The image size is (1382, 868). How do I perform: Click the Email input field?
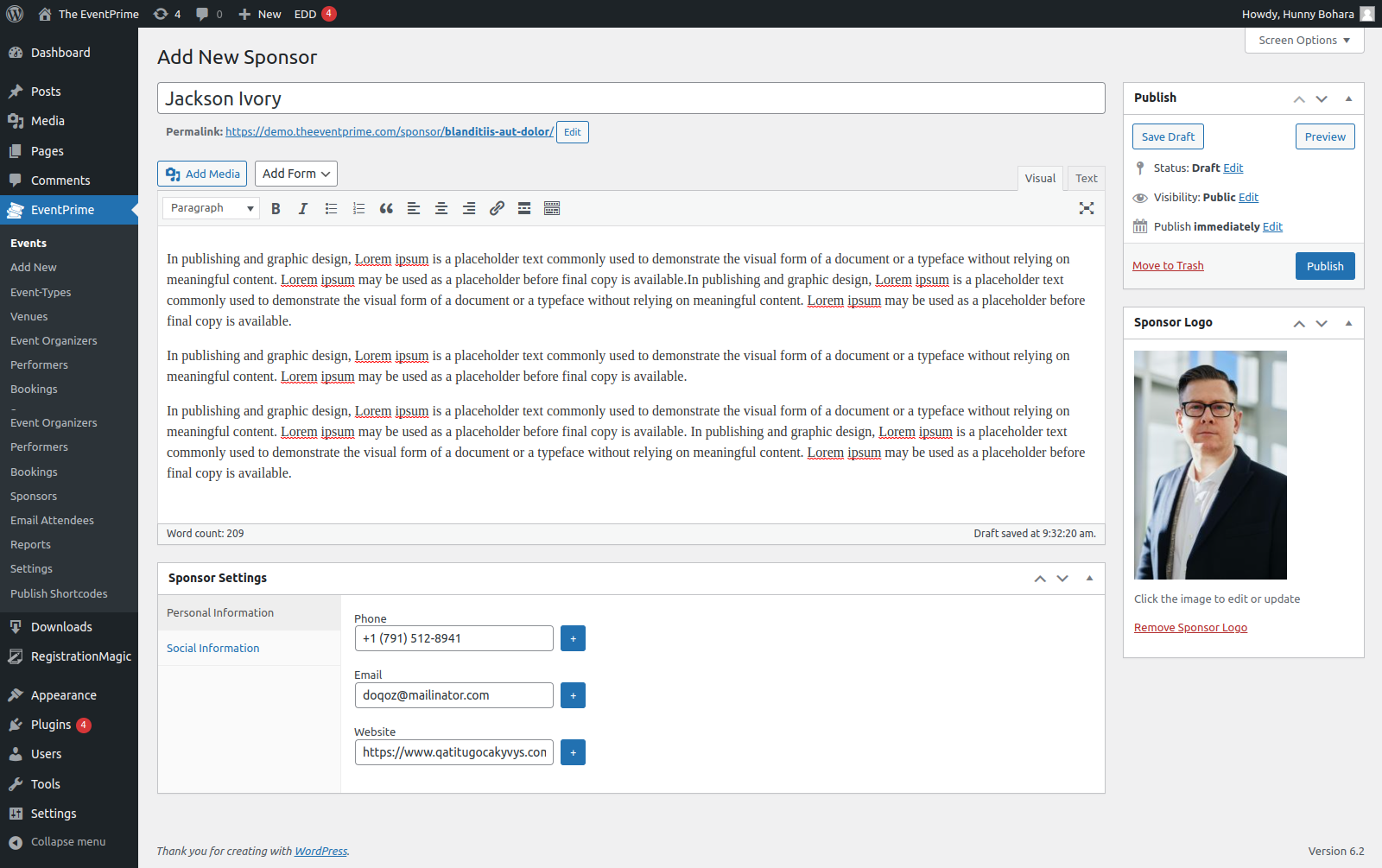point(453,695)
